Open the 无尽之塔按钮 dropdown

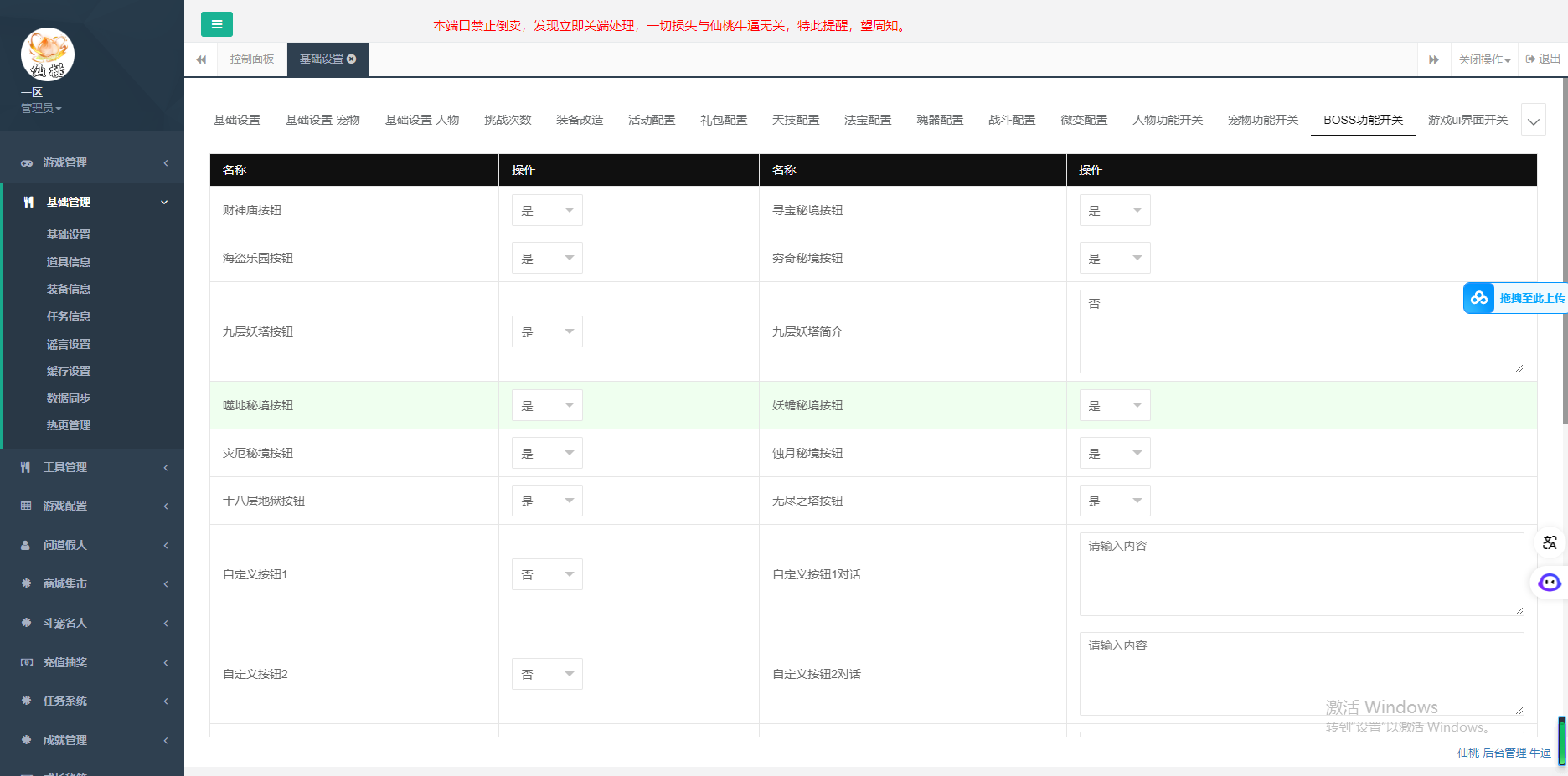1115,501
